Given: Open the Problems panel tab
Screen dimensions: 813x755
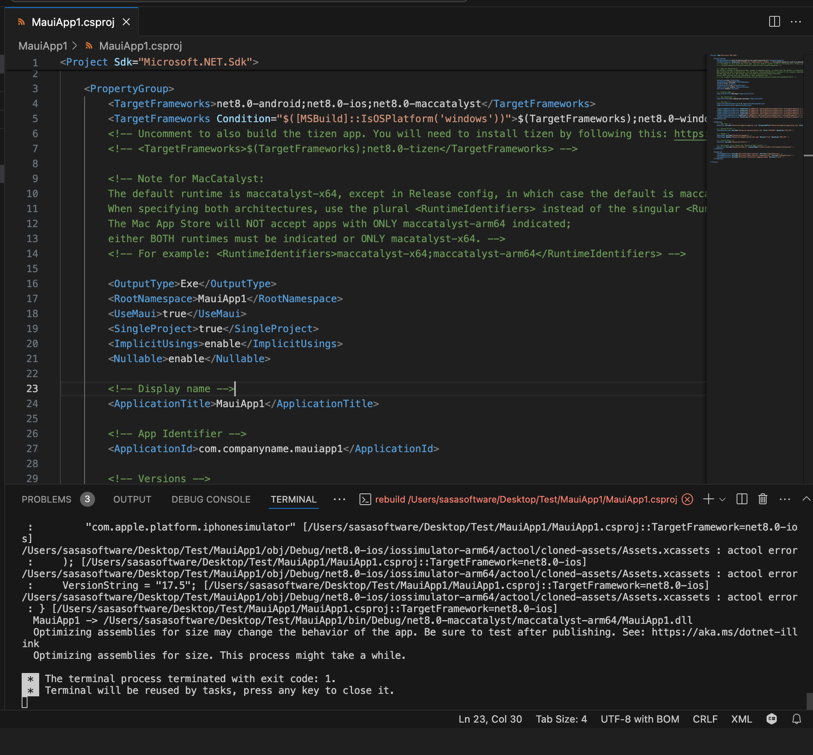Looking at the screenshot, I should tap(46, 499).
